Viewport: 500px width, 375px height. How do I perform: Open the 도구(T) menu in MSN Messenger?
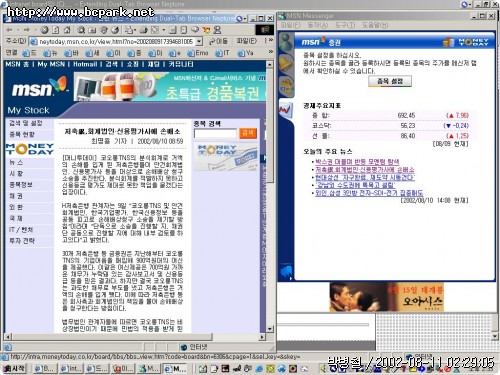tap(345, 25)
